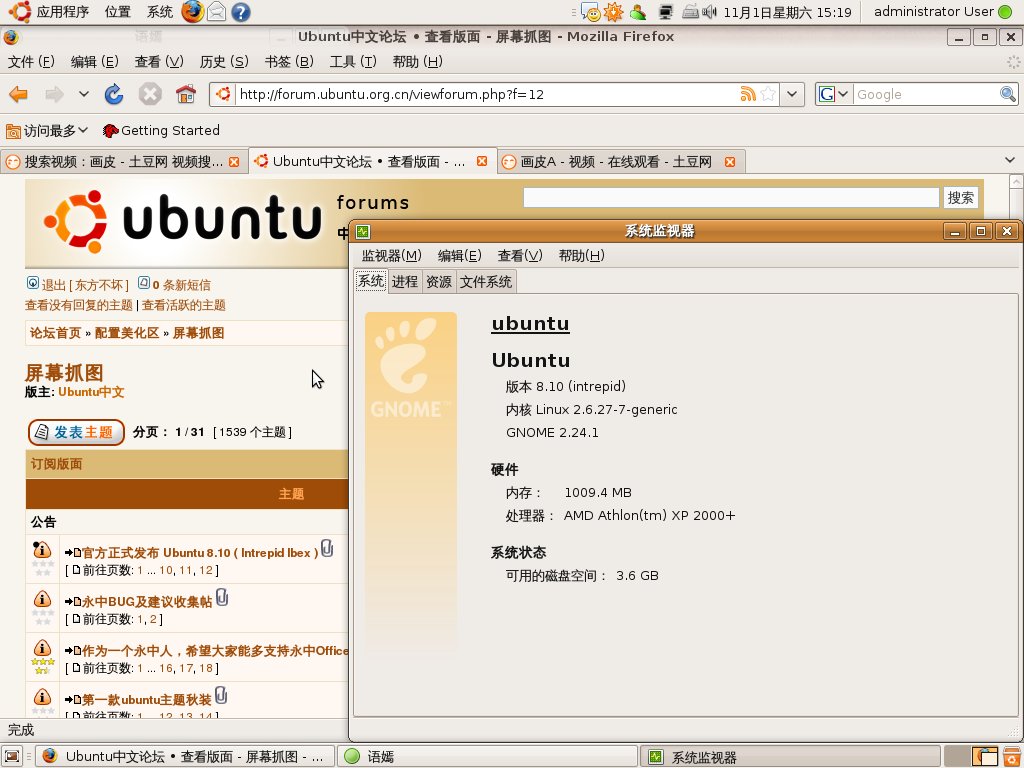
Task: Open 配置美化区 breadcrumb link
Action: tap(127, 333)
